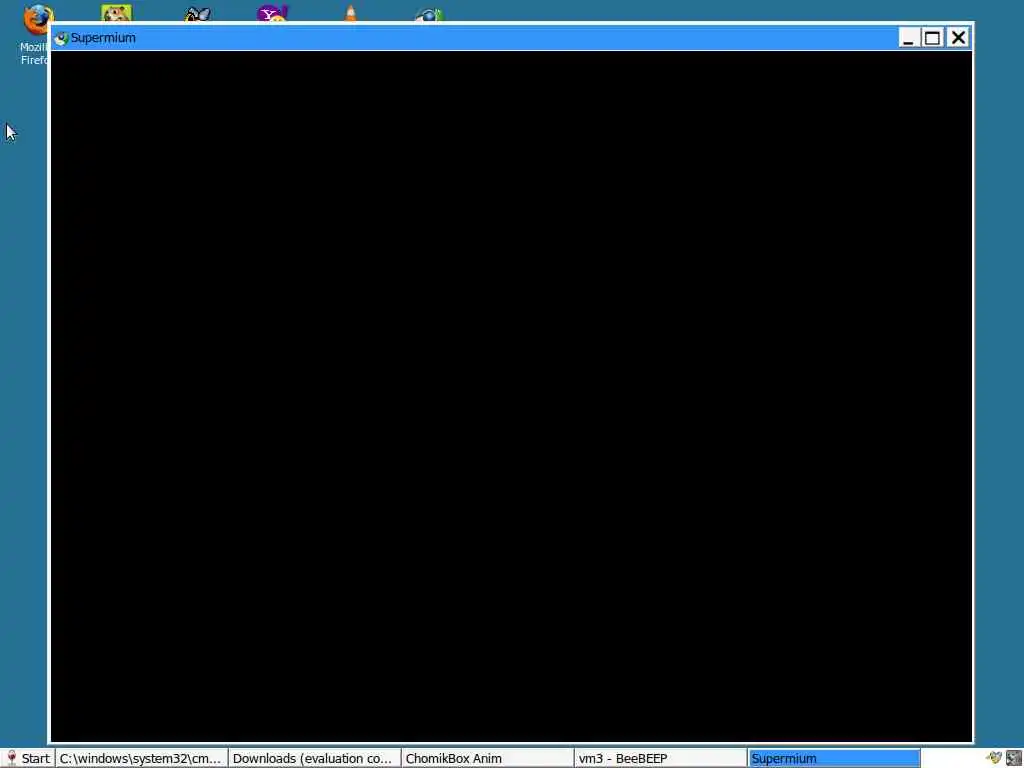The height and width of the screenshot is (768, 1024).
Task: Switch to the vm3 - BeeBEEP taskbar entry
Action: pyautogui.click(x=660, y=758)
